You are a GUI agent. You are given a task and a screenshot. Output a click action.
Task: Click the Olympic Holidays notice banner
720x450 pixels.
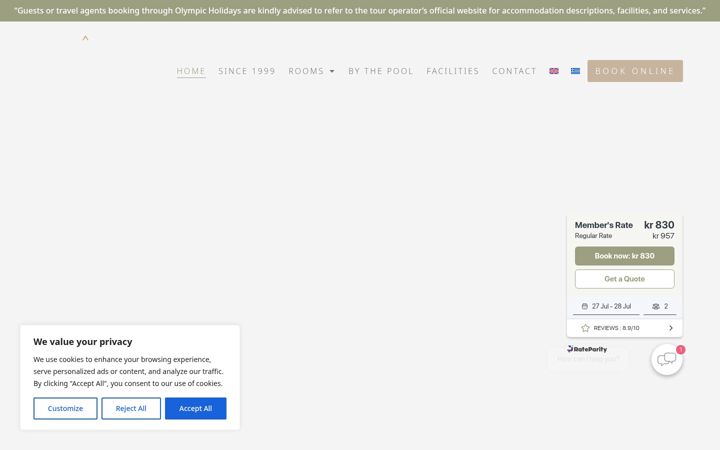[x=360, y=11]
